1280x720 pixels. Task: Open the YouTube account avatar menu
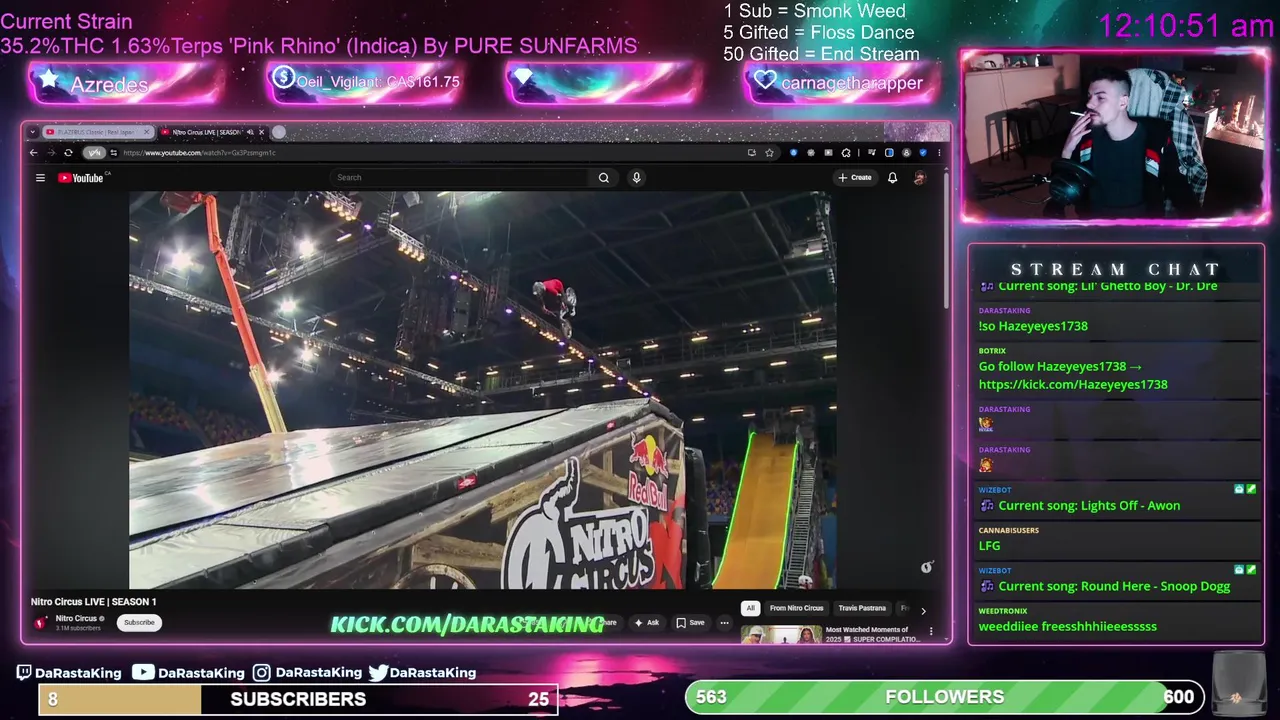tap(920, 178)
